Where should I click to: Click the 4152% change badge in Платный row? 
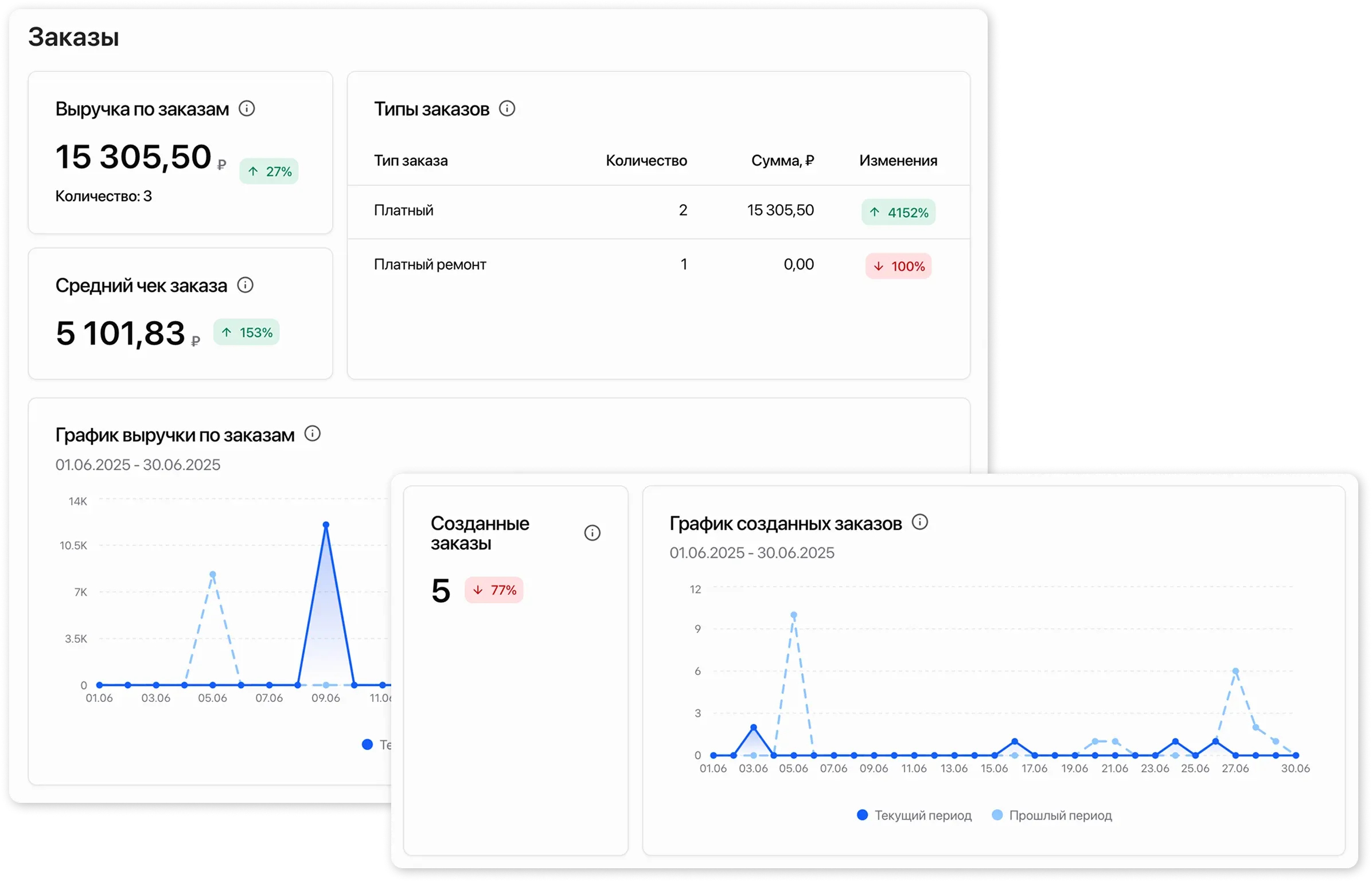[898, 212]
